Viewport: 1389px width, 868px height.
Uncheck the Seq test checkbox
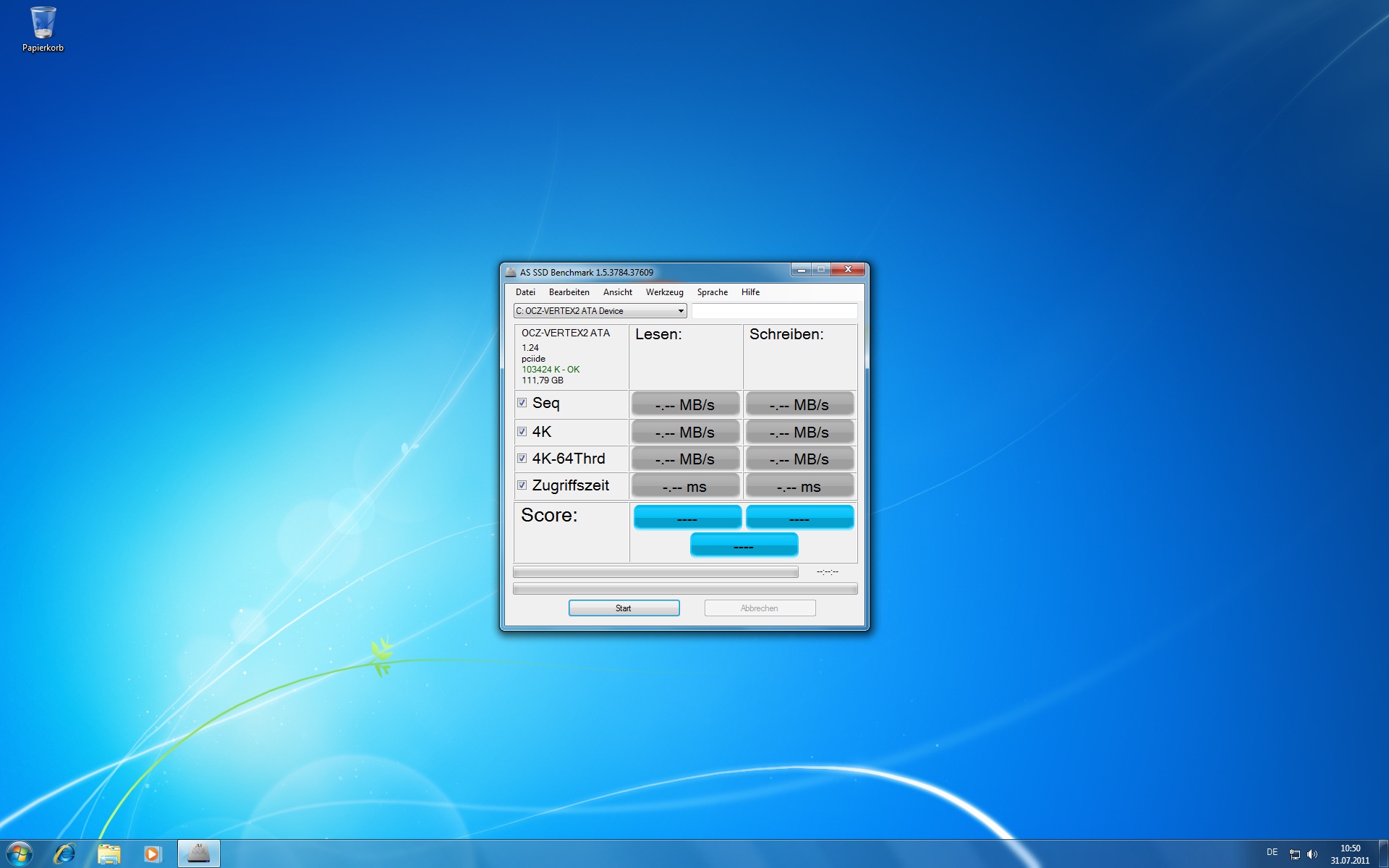[x=522, y=403]
